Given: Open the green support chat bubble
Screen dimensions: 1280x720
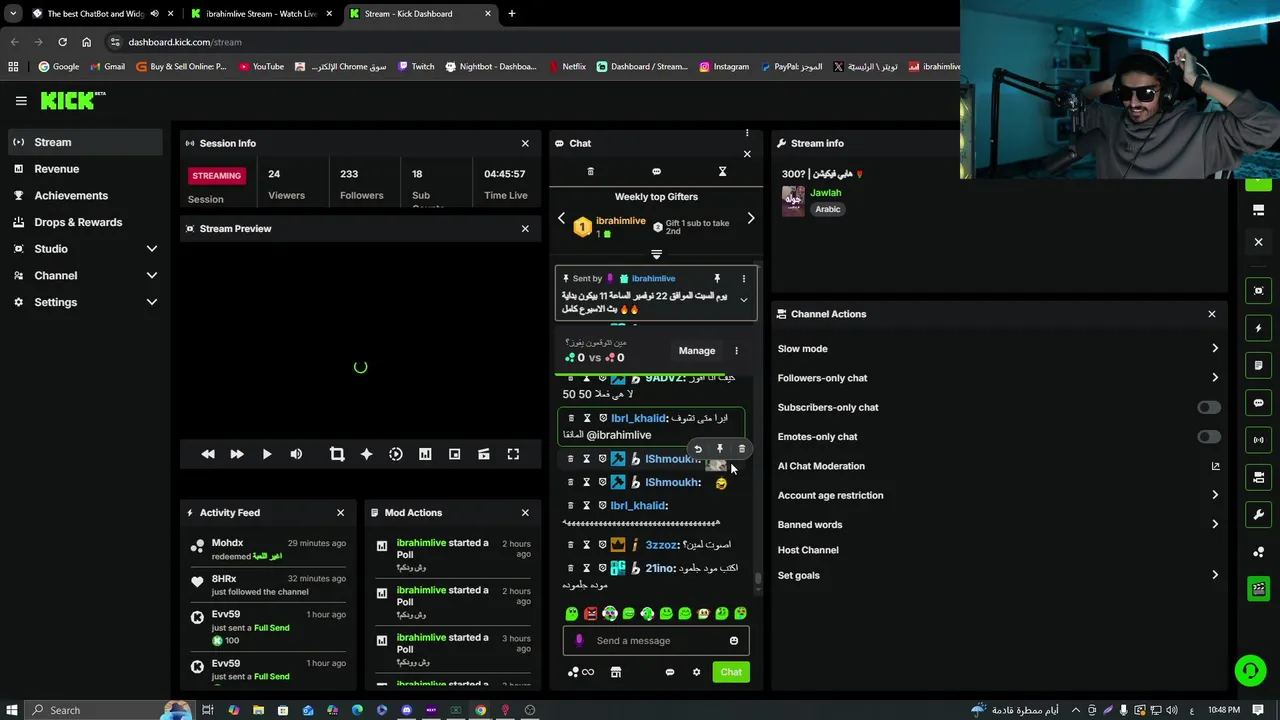Looking at the screenshot, I should tap(1250, 670).
